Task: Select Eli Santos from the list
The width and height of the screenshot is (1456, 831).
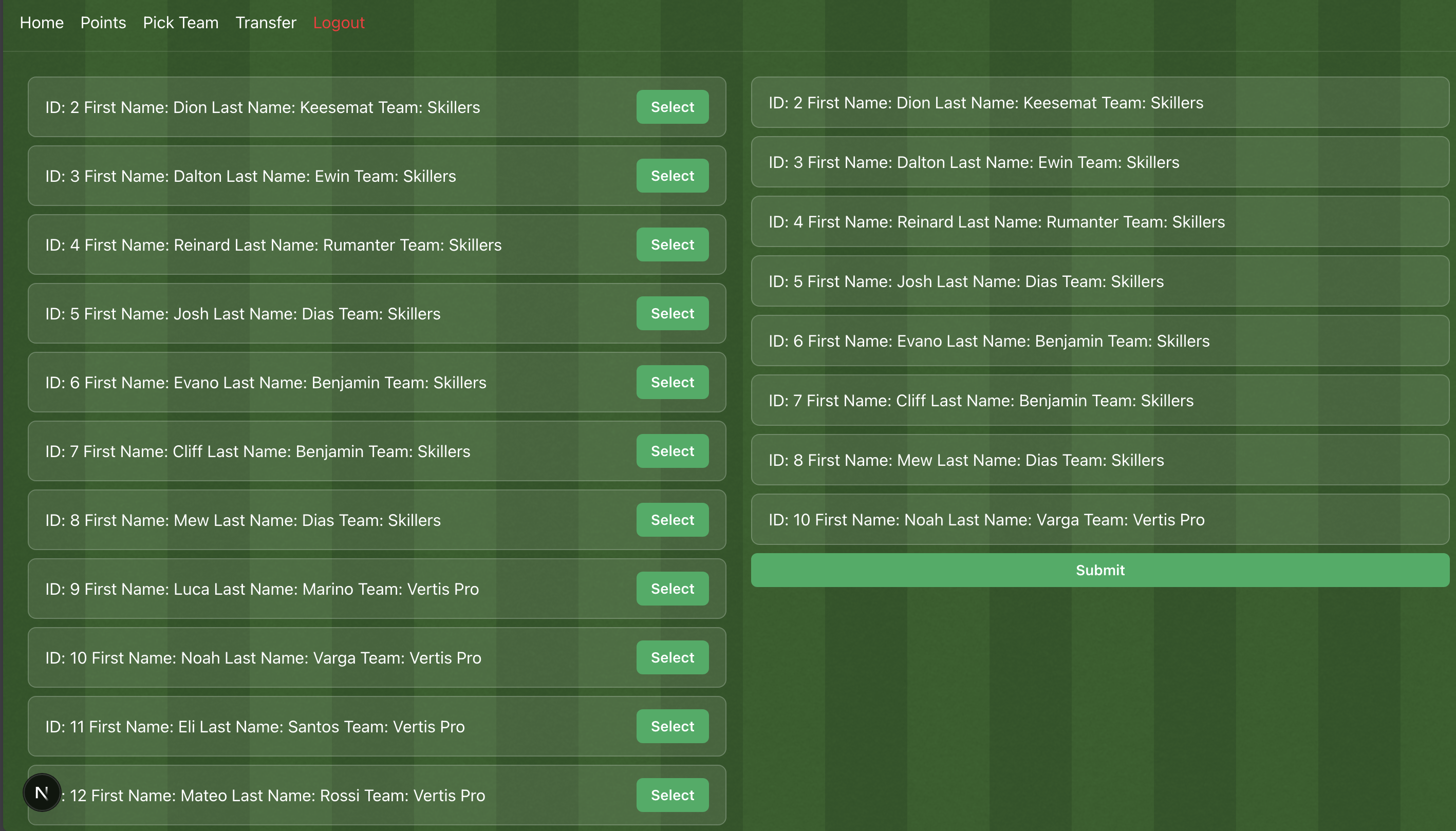Action: (673, 726)
